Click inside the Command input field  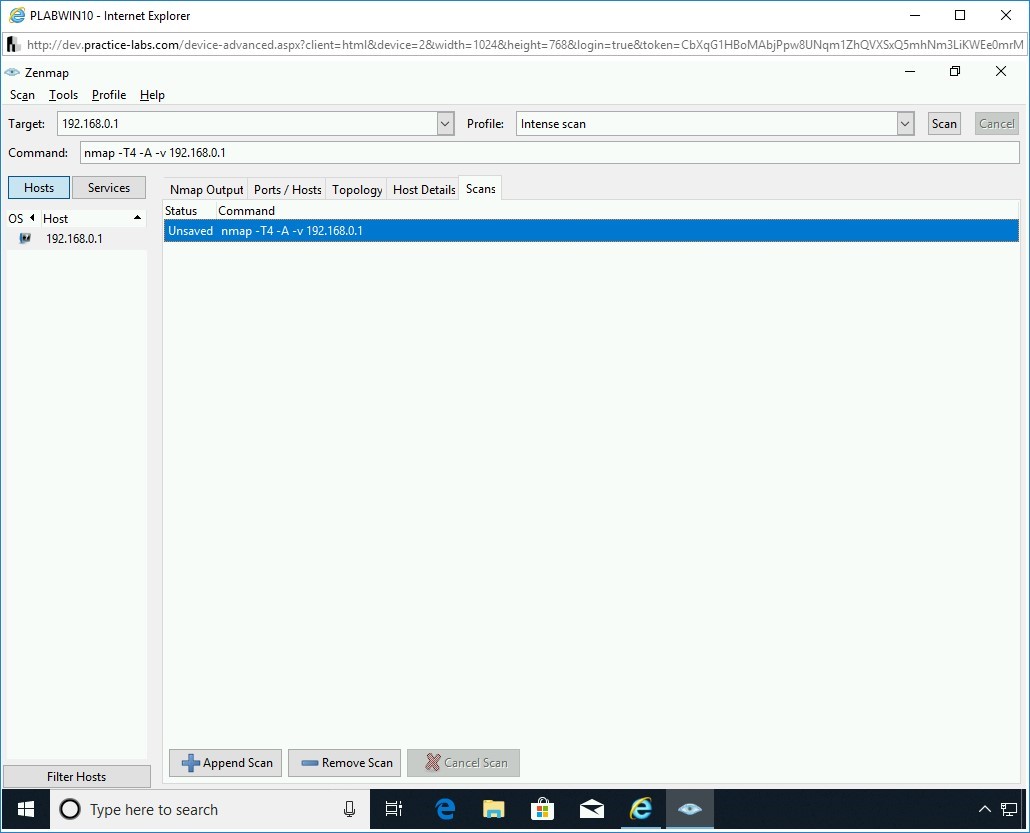pyautogui.click(x=548, y=153)
